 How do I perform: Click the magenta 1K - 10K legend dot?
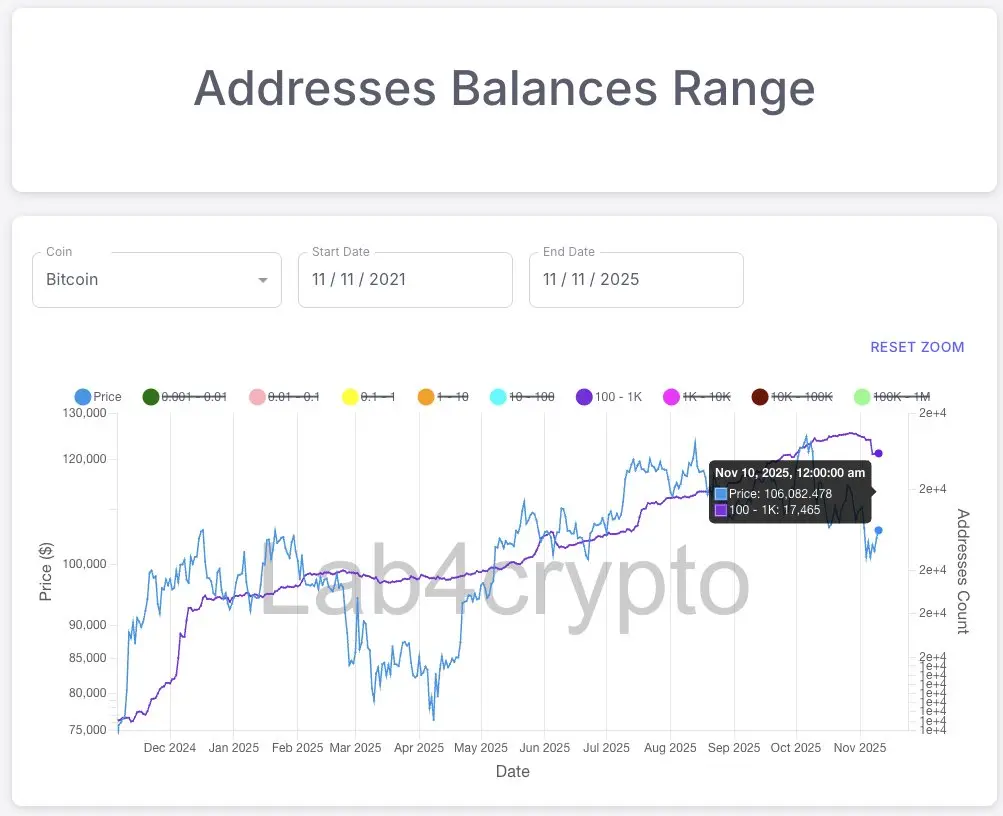[x=672, y=397]
